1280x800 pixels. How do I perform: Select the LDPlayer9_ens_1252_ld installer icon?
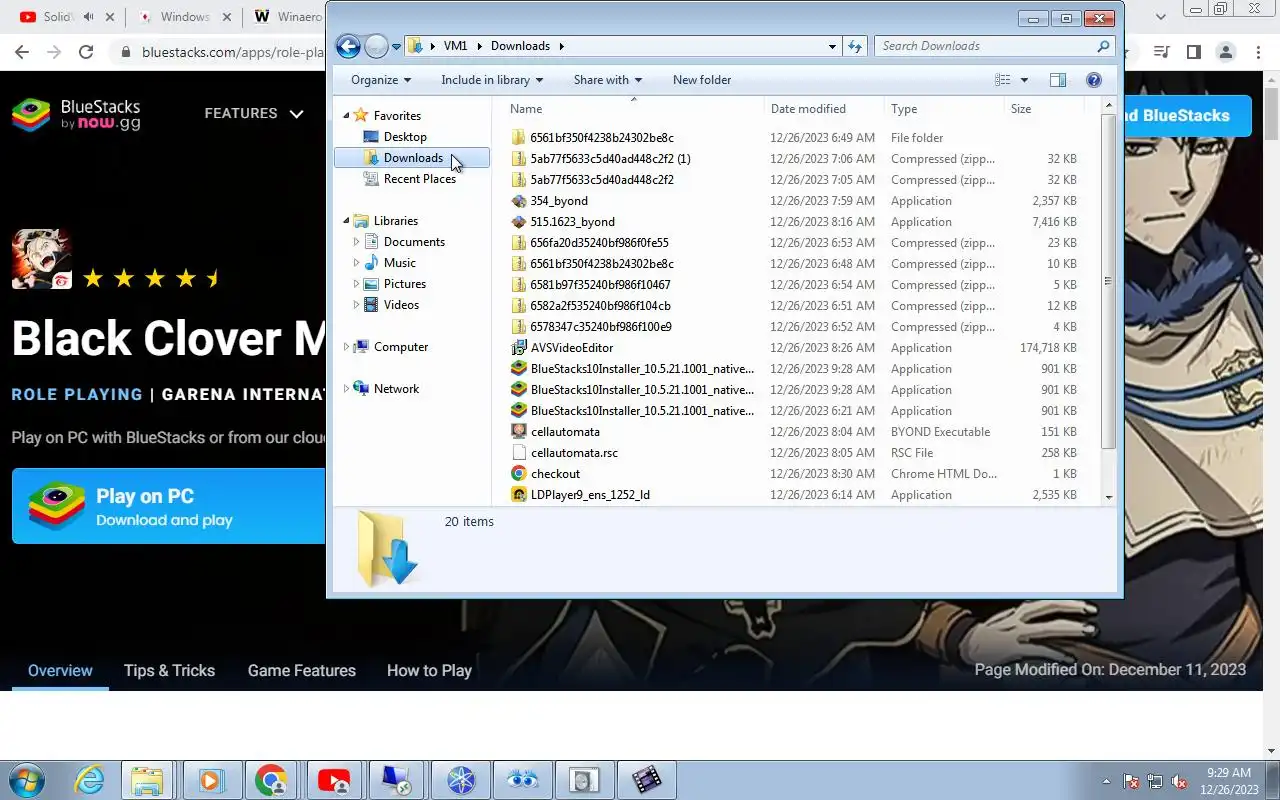[518, 495]
